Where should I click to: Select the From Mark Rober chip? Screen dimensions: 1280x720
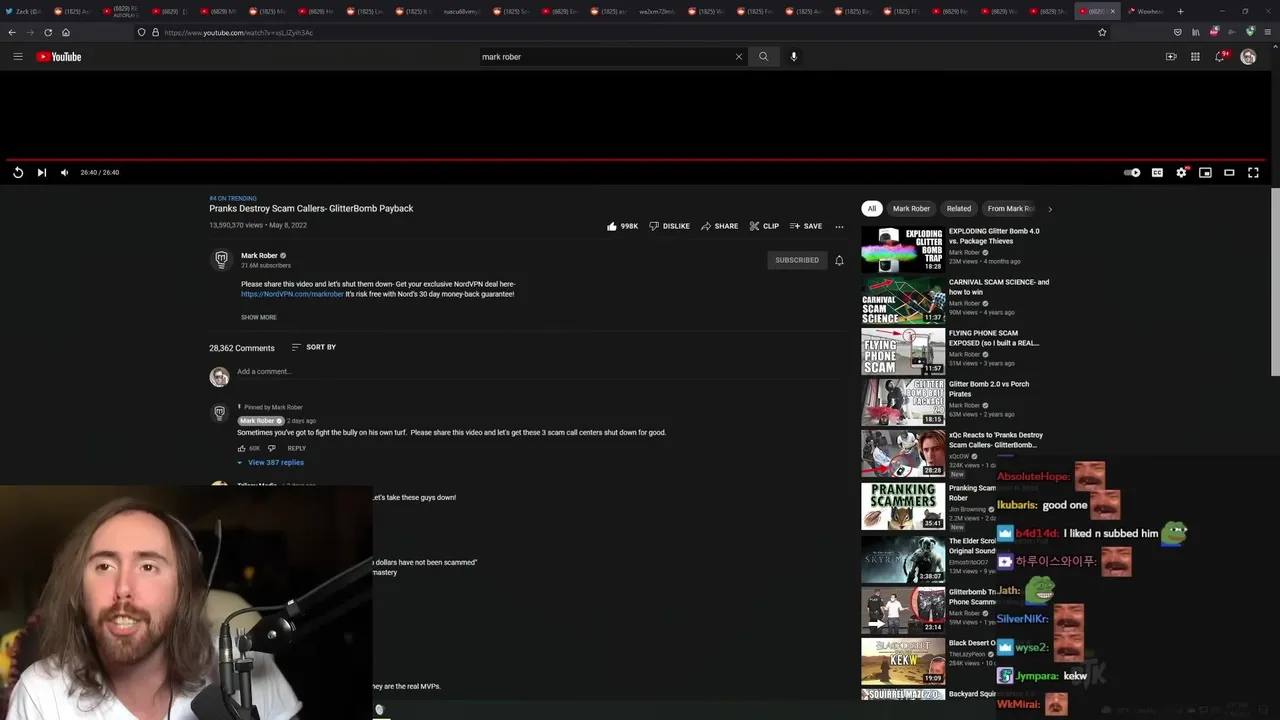tap(1011, 209)
